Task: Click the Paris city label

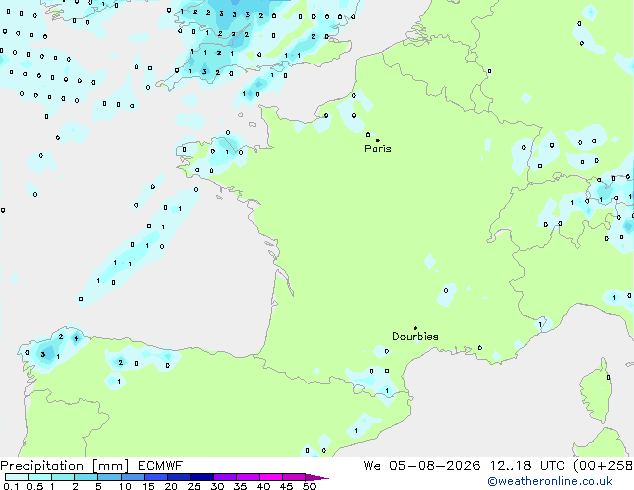Action: pyautogui.click(x=378, y=149)
